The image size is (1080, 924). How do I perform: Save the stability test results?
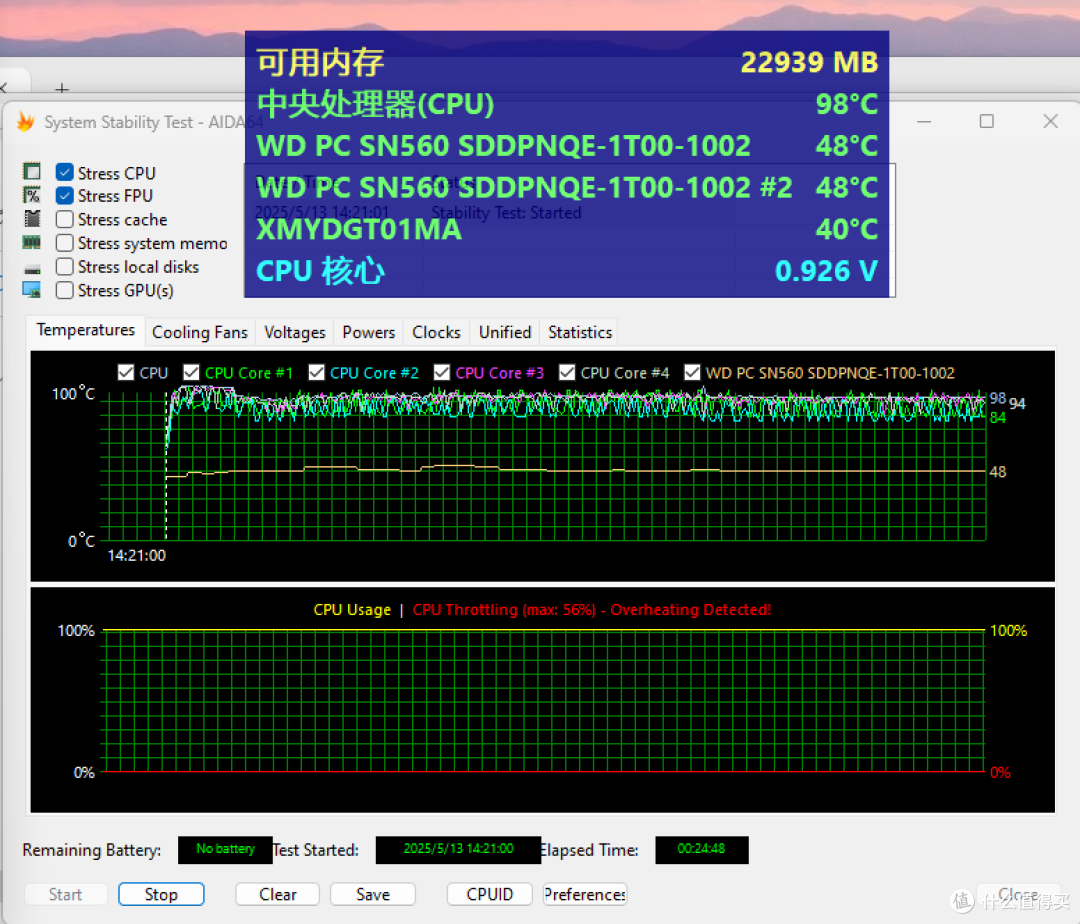pos(373,894)
